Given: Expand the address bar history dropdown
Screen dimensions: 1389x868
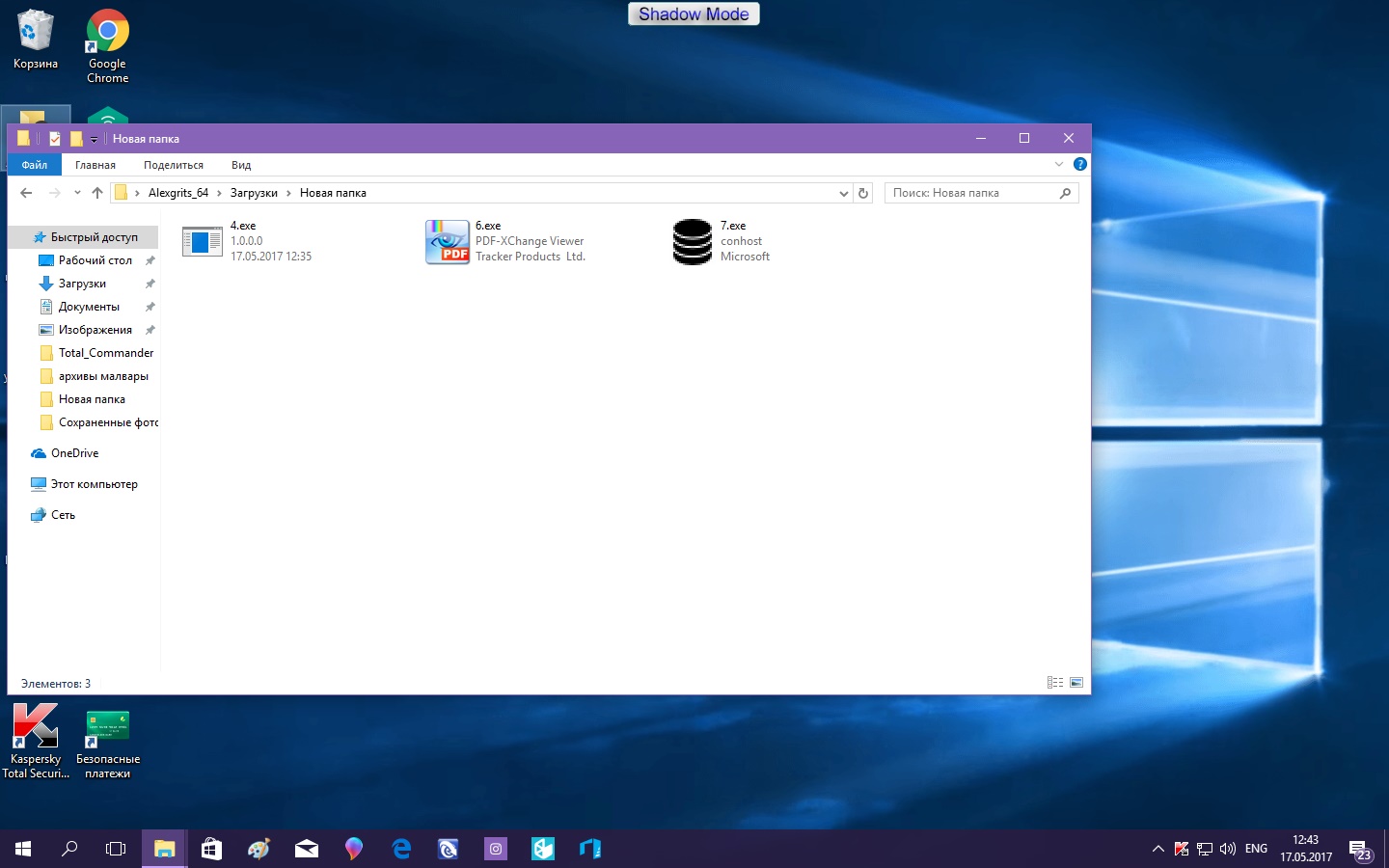Looking at the screenshot, I should pos(844,193).
